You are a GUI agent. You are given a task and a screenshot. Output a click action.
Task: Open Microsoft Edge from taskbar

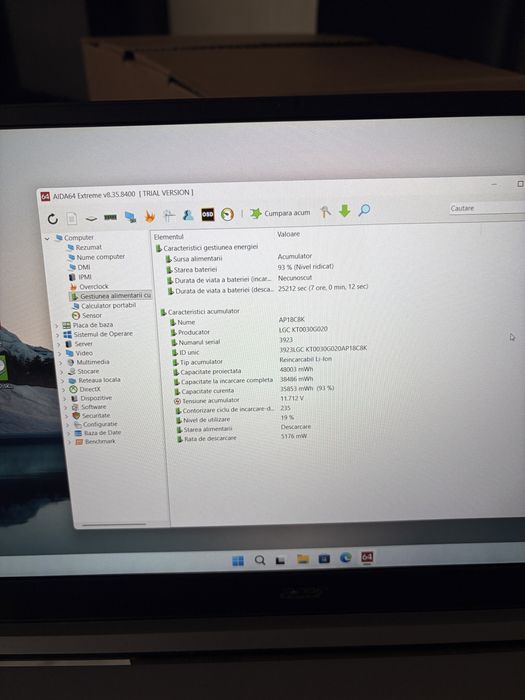(x=346, y=558)
